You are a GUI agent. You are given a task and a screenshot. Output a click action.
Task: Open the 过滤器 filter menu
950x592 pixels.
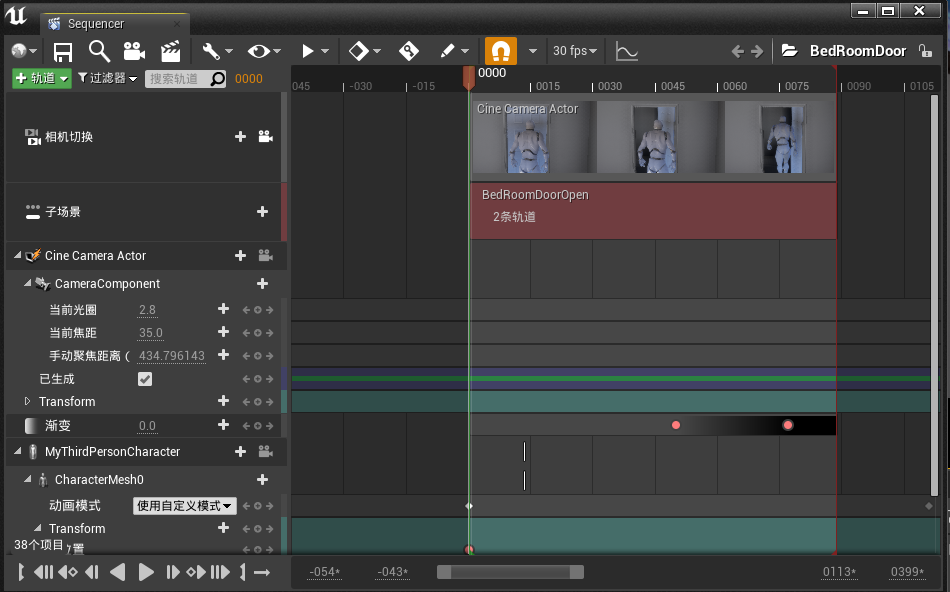tap(107, 78)
